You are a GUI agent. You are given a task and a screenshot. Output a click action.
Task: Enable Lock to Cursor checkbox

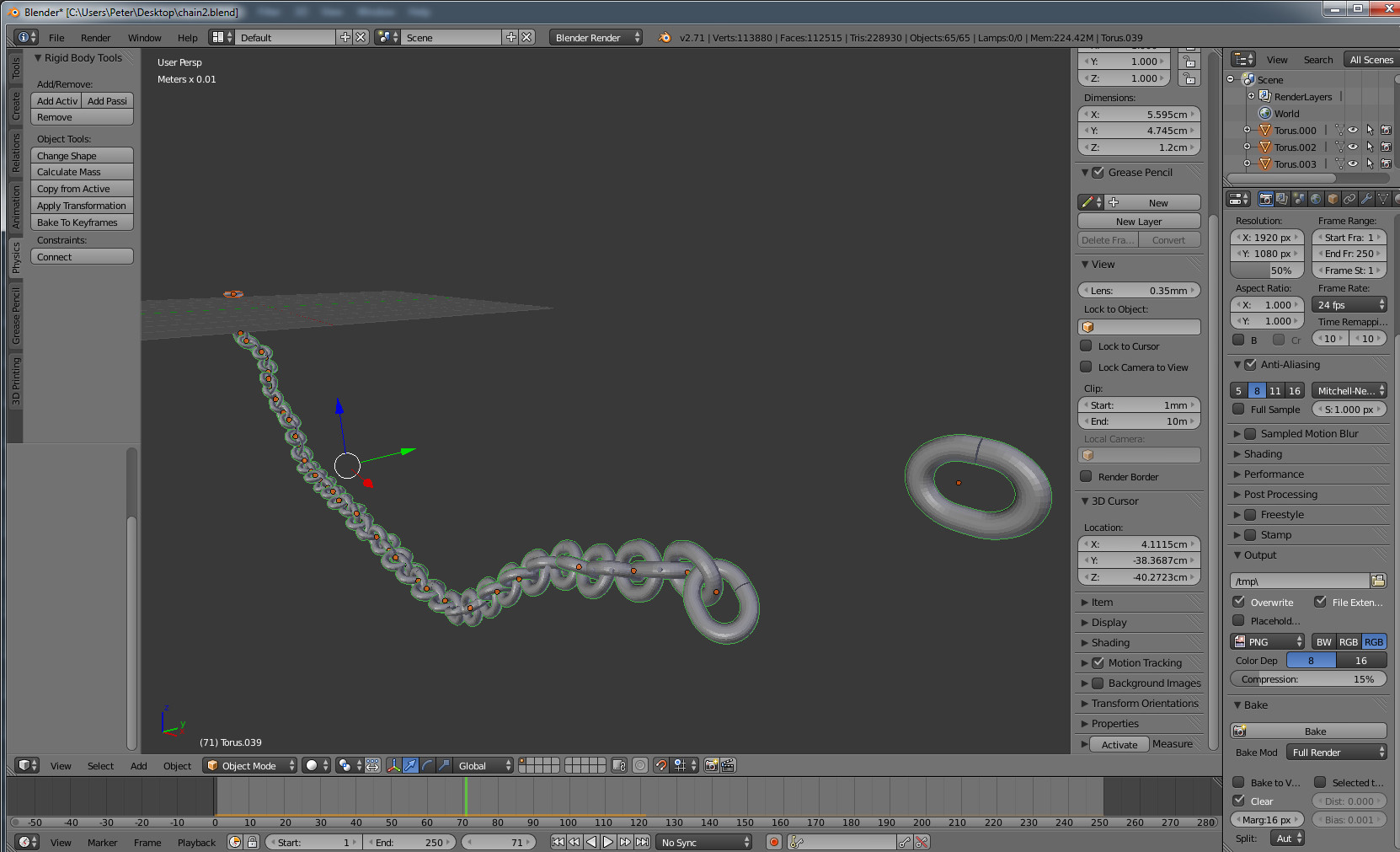point(1086,346)
